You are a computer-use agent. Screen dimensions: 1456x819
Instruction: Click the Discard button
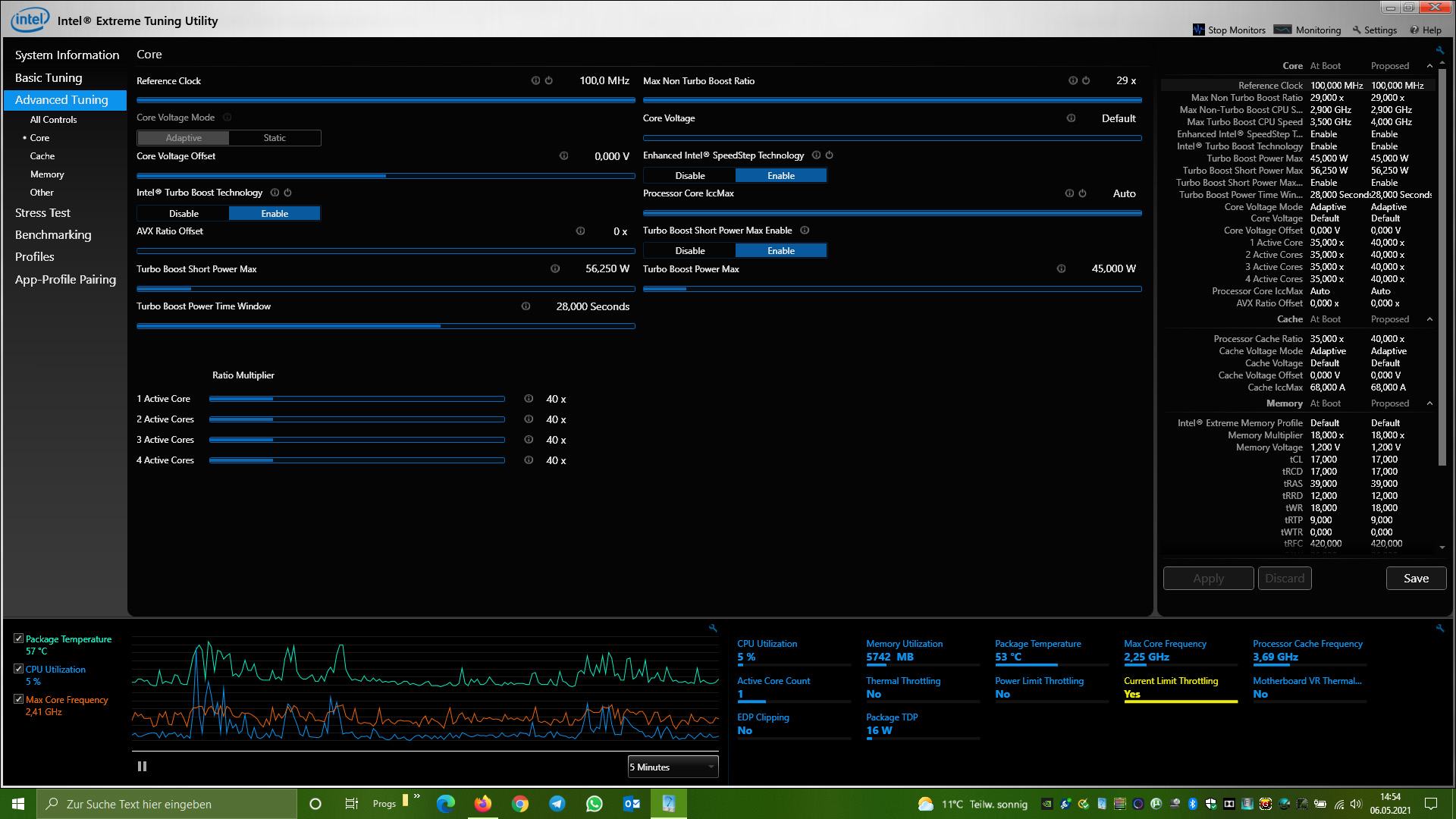[x=1285, y=578]
